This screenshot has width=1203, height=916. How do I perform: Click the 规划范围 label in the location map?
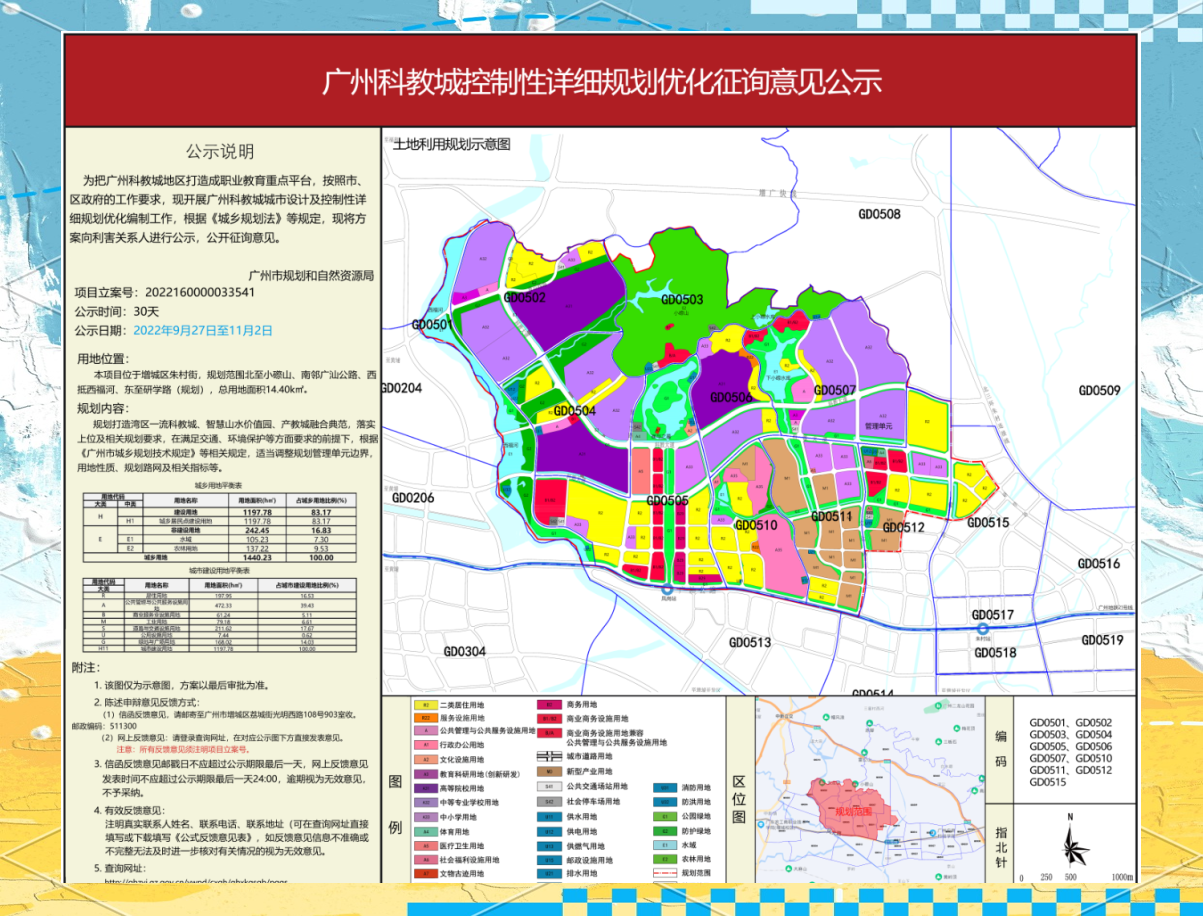pyautogui.click(x=853, y=812)
